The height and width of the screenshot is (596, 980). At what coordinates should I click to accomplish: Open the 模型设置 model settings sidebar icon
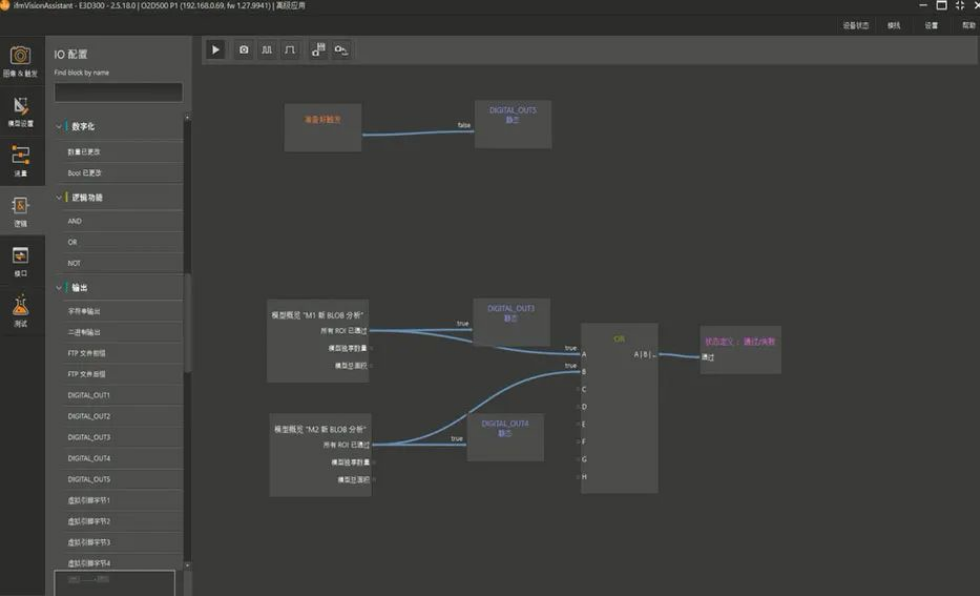click(x=21, y=110)
